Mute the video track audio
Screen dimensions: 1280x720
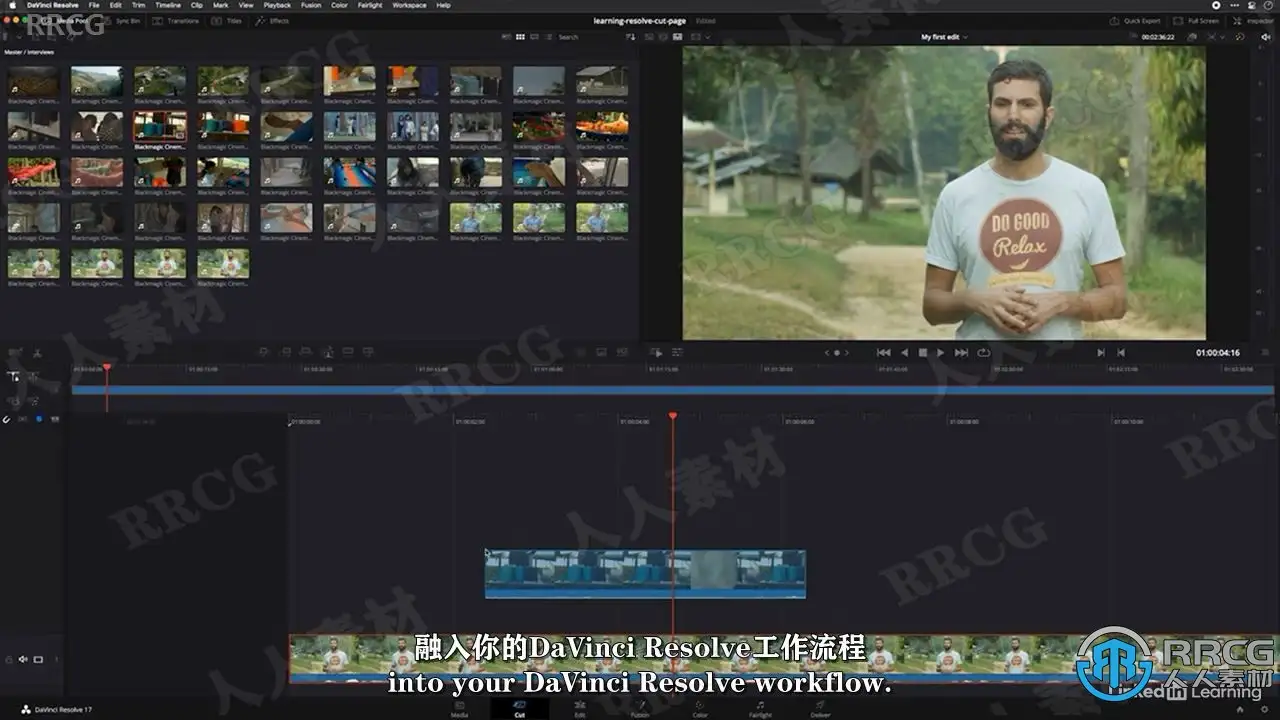tap(22, 659)
